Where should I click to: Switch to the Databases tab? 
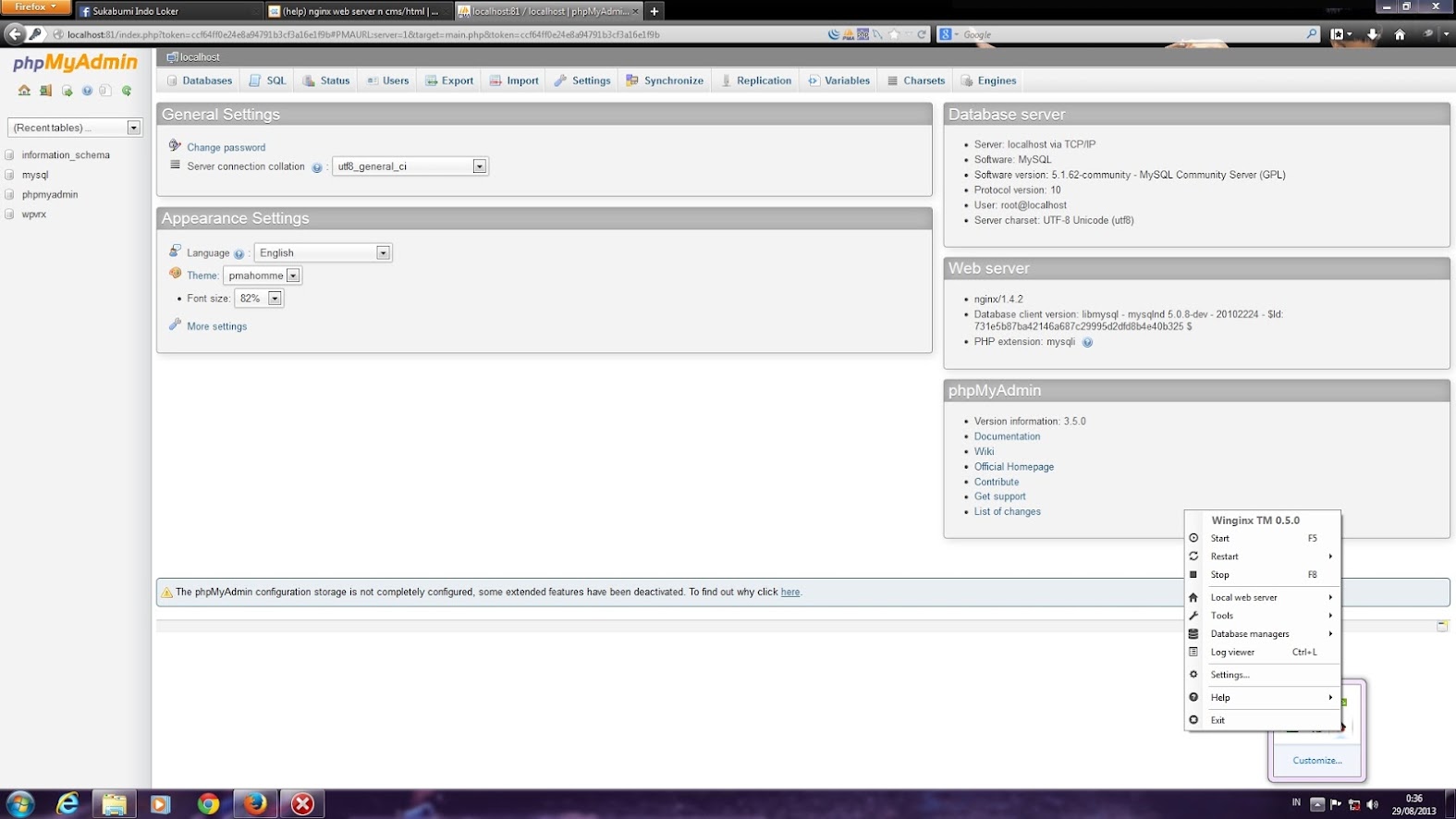click(199, 80)
